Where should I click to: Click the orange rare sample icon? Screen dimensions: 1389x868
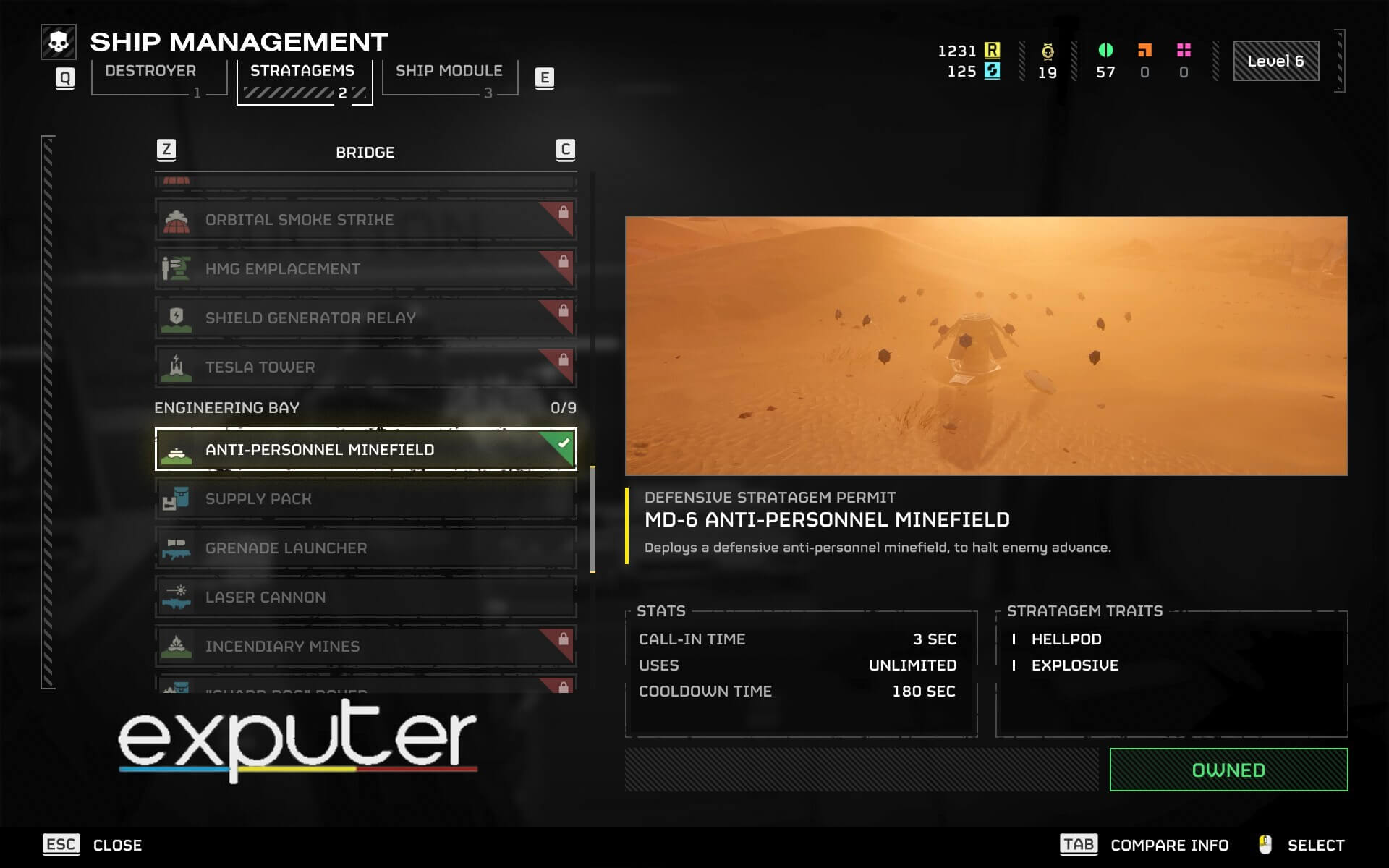[x=1144, y=50]
